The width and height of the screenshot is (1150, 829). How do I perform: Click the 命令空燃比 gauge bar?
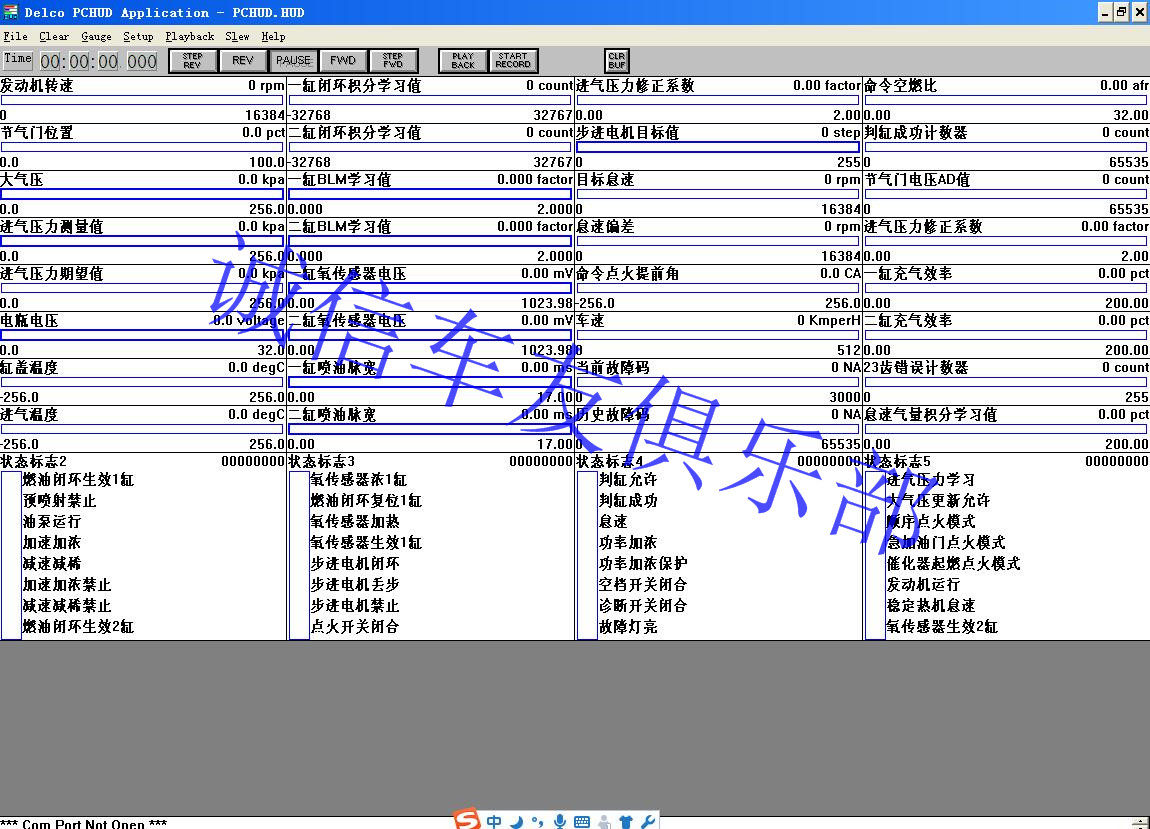pyautogui.click(x=1006, y=100)
